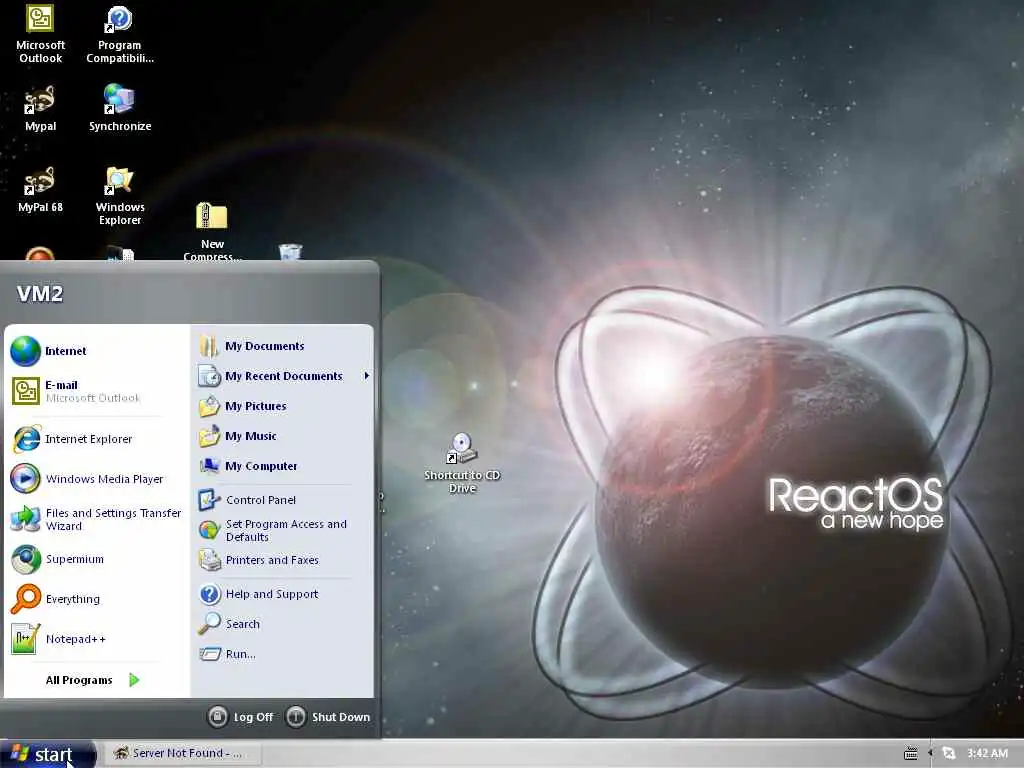Expand hidden system tray icons arrow

(930, 753)
